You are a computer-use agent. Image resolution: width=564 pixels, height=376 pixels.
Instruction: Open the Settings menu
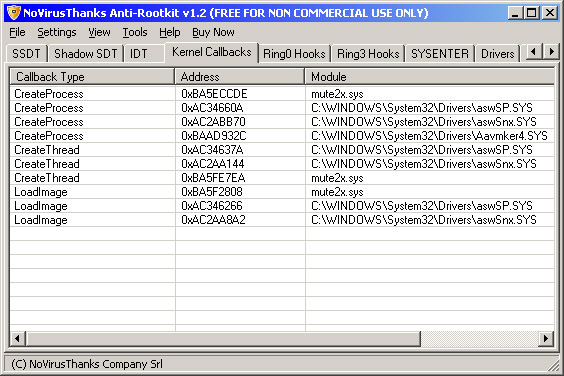click(57, 32)
